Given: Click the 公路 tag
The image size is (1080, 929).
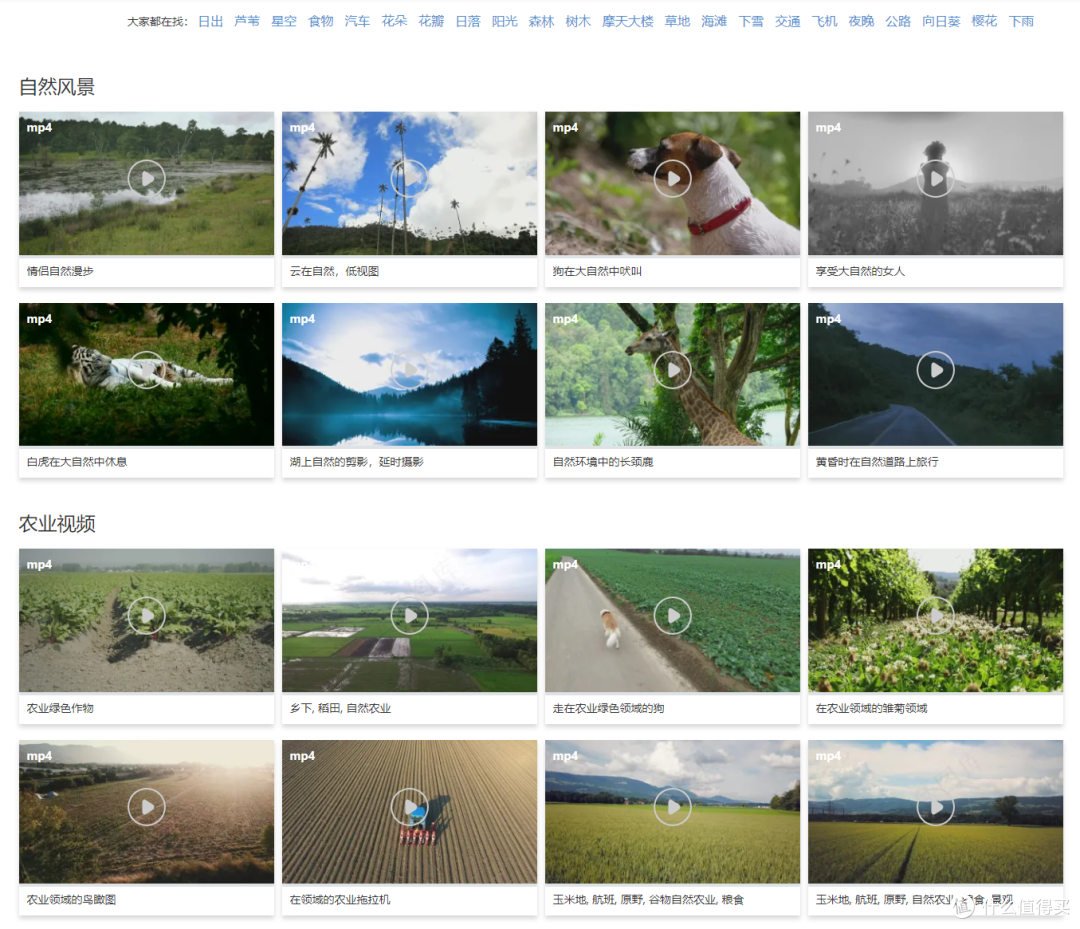Looking at the screenshot, I should (x=898, y=21).
